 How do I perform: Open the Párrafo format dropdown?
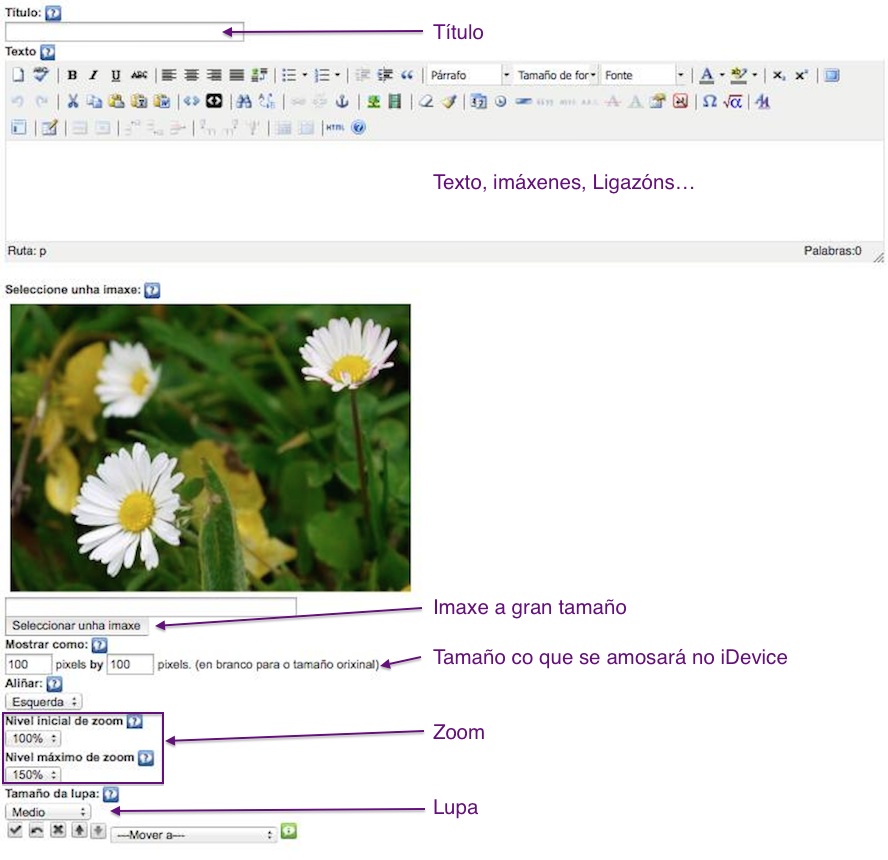pyautogui.click(x=468, y=75)
